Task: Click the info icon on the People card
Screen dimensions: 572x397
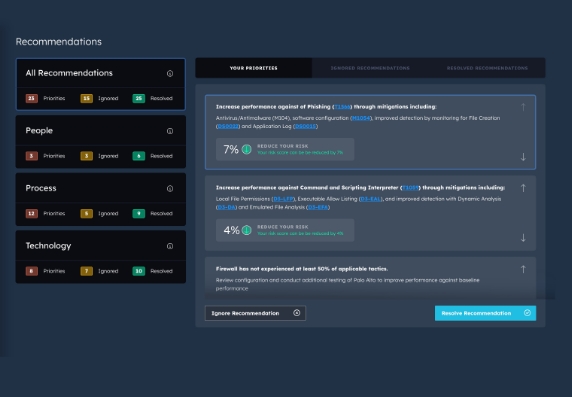Action: tap(170, 131)
